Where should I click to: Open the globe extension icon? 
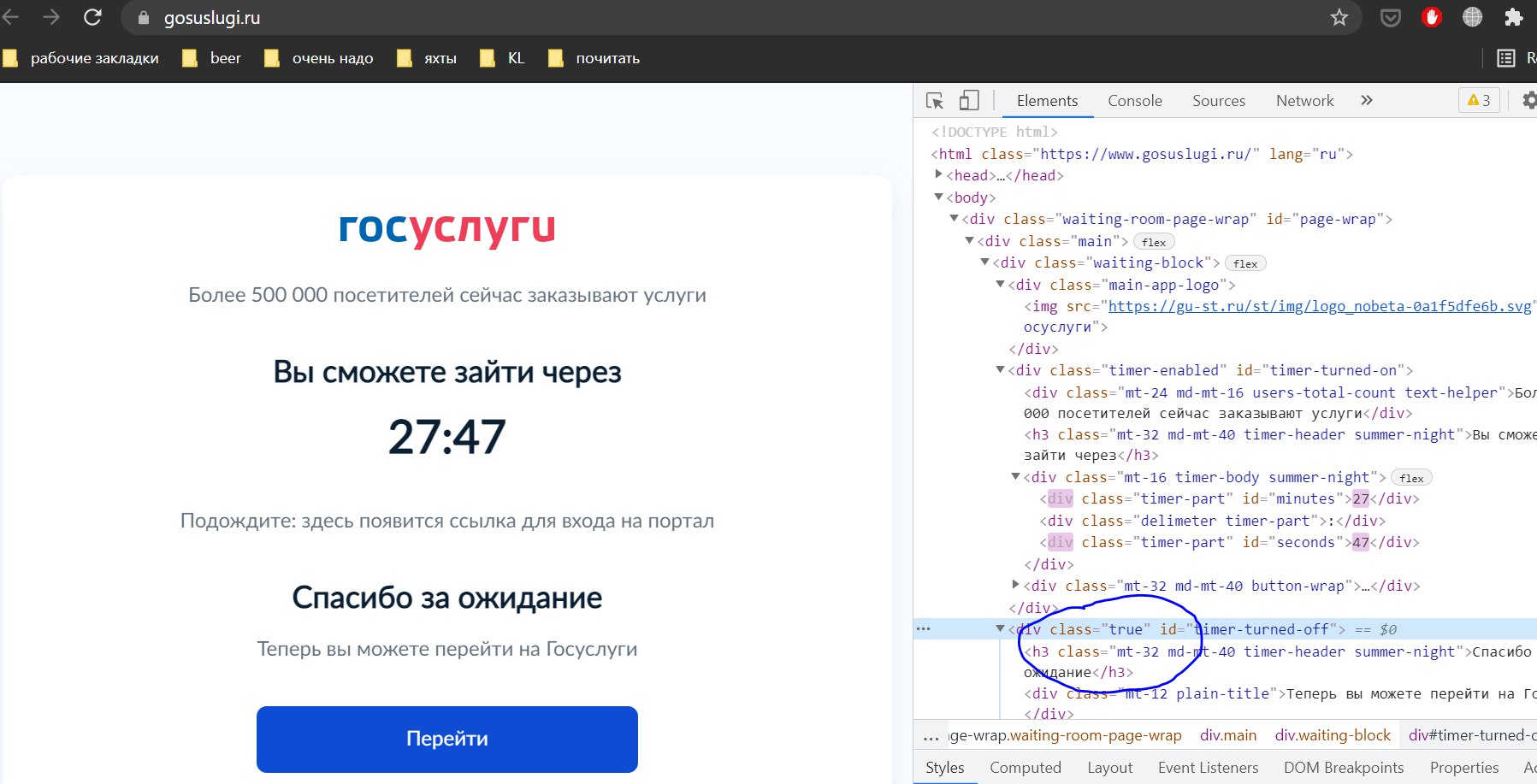[x=1473, y=17]
